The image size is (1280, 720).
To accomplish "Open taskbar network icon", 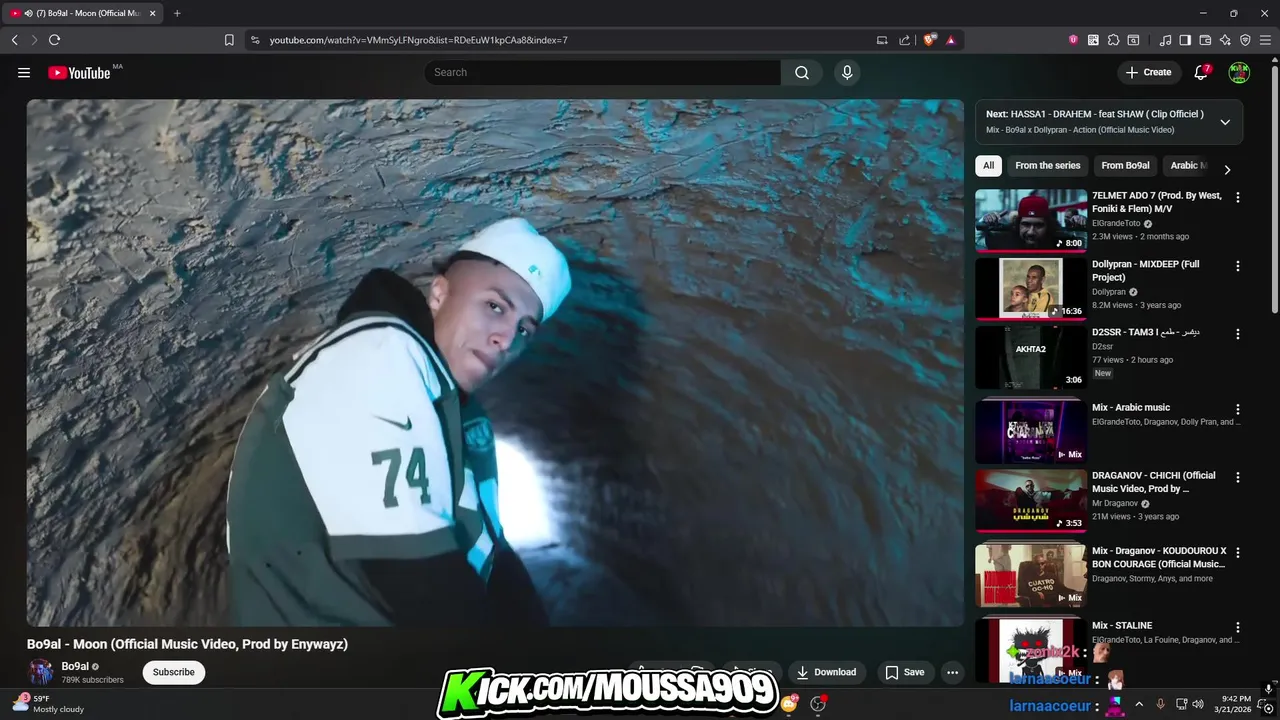I will [1181, 704].
